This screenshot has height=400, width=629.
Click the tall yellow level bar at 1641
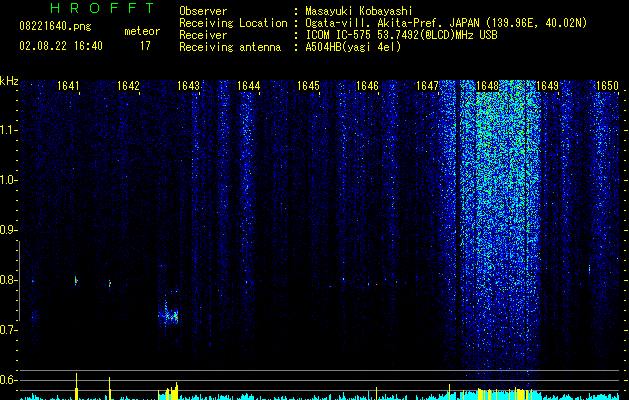click(76, 386)
